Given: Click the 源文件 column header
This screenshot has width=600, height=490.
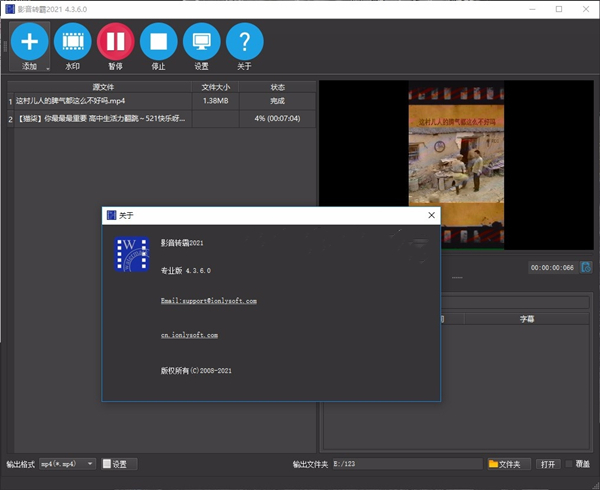Looking at the screenshot, I should pyautogui.click(x=103, y=87).
